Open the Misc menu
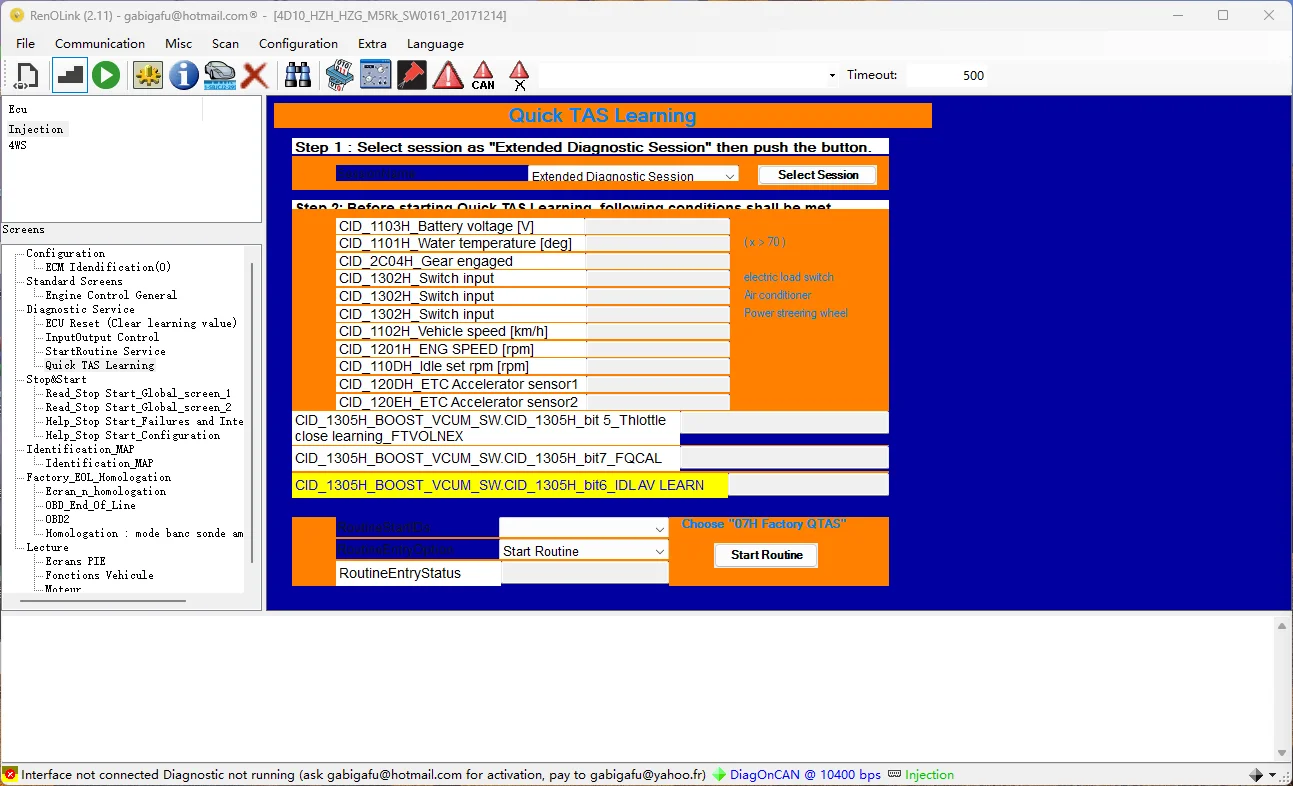Viewport: 1293px width, 786px height. pyautogui.click(x=179, y=44)
